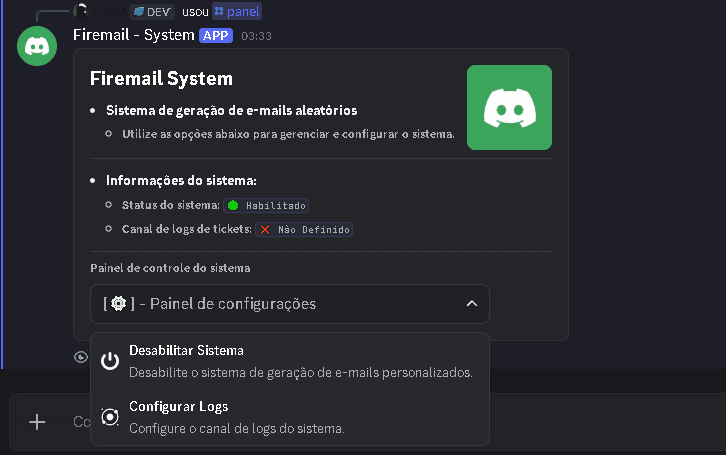Choose the Configurar Logs option
This screenshot has height=455, width=726.
click(290, 417)
